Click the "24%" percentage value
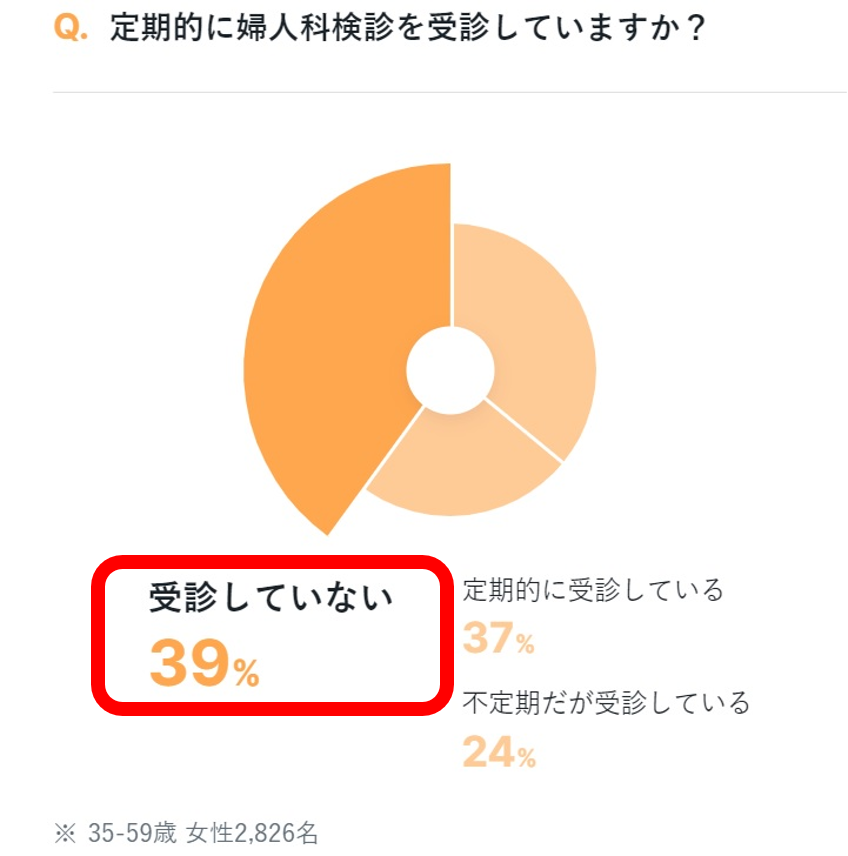Image resolution: width=848 pixels, height=856 pixels. pos(499,753)
